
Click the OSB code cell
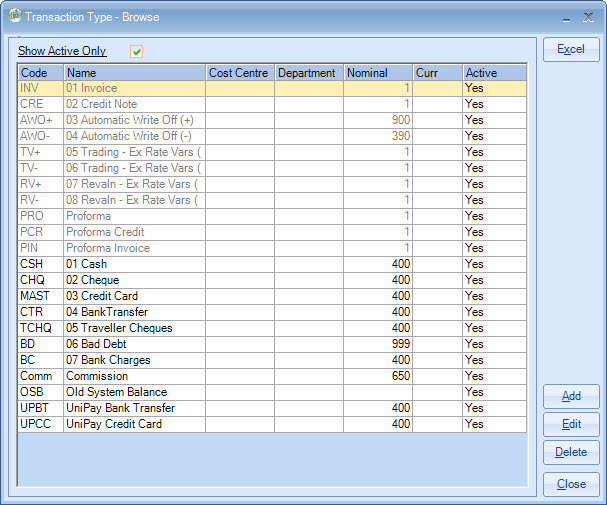pos(41,392)
